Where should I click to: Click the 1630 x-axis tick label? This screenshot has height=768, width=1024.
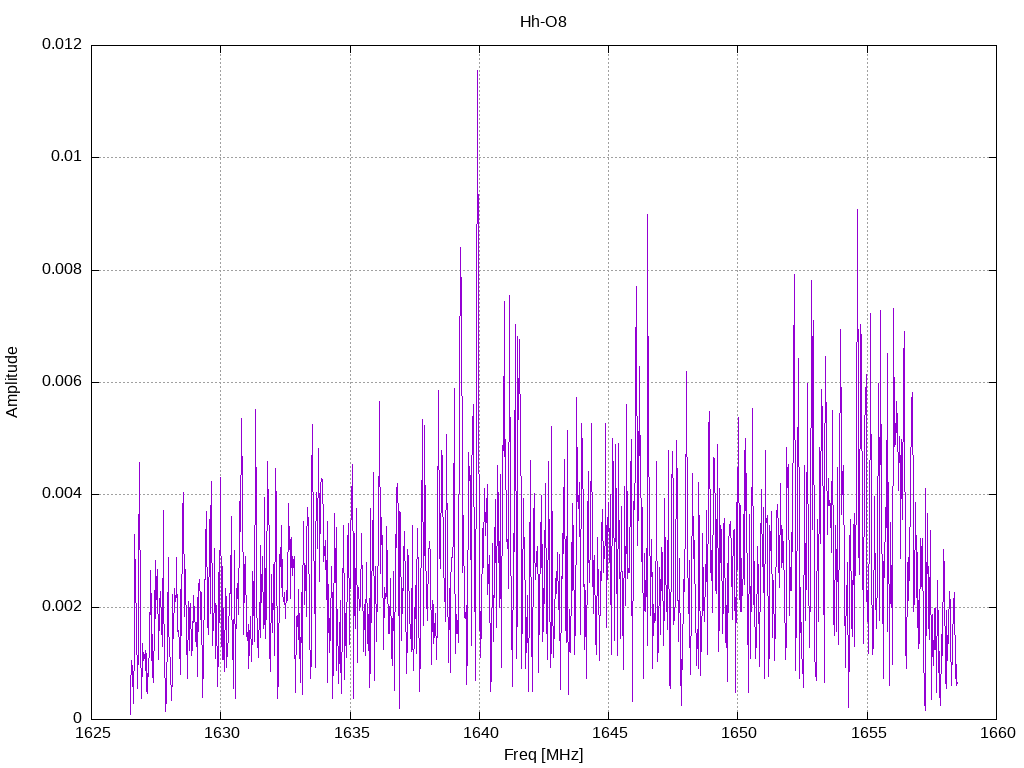tap(221, 733)
